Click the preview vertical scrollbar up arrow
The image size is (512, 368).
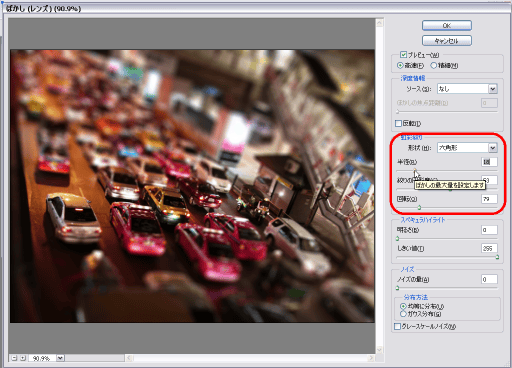pyautogui.click(x=379, y=23)
